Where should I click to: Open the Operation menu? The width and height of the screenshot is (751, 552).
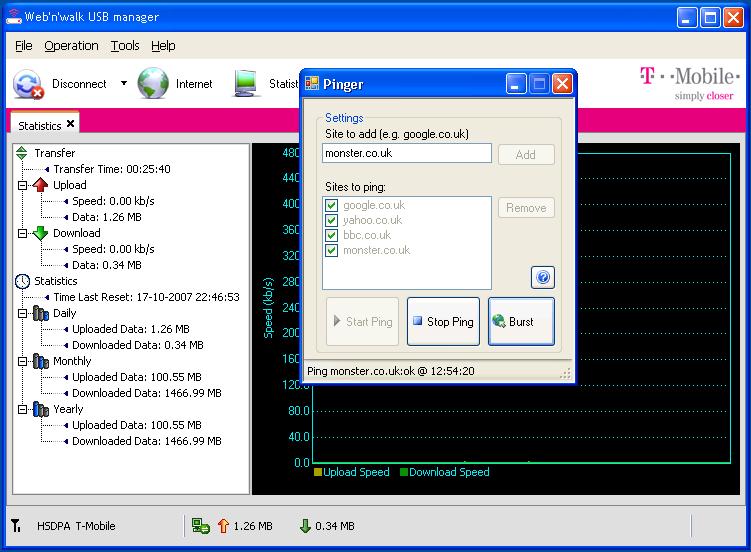point(71,45)
